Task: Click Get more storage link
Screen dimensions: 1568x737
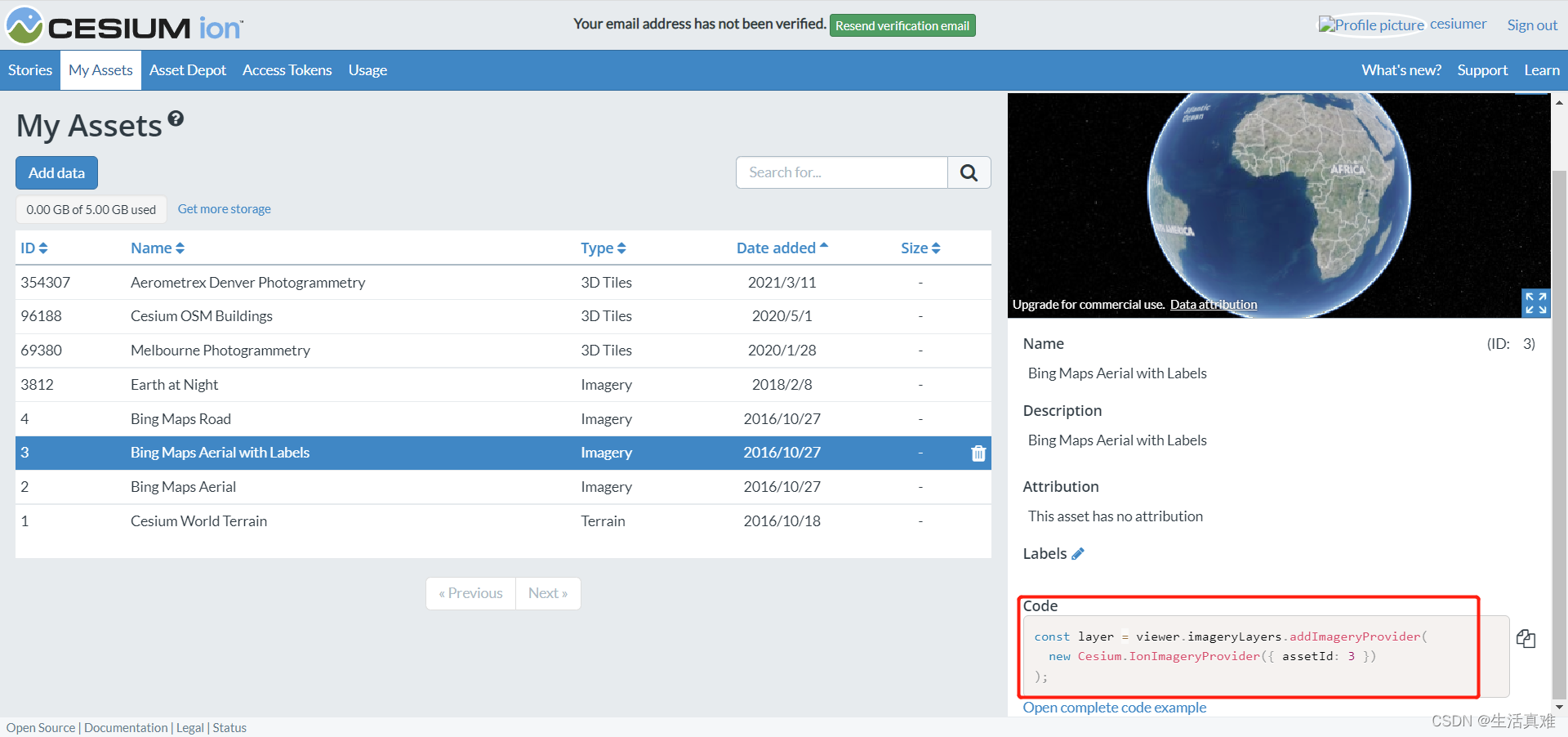Action: coord(225,209)
